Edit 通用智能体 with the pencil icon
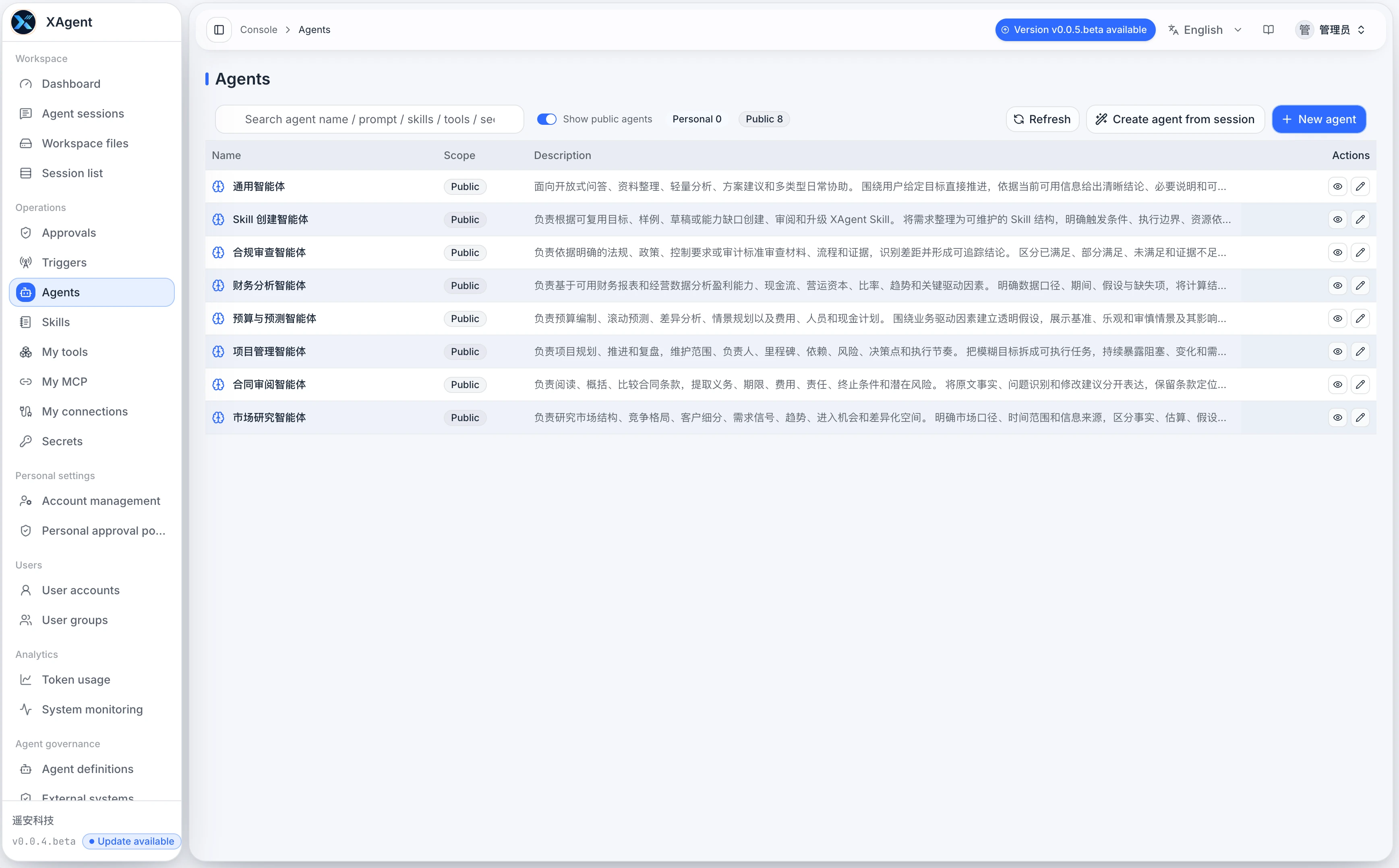This screenshot has width=1399, height=868. 1360,186
